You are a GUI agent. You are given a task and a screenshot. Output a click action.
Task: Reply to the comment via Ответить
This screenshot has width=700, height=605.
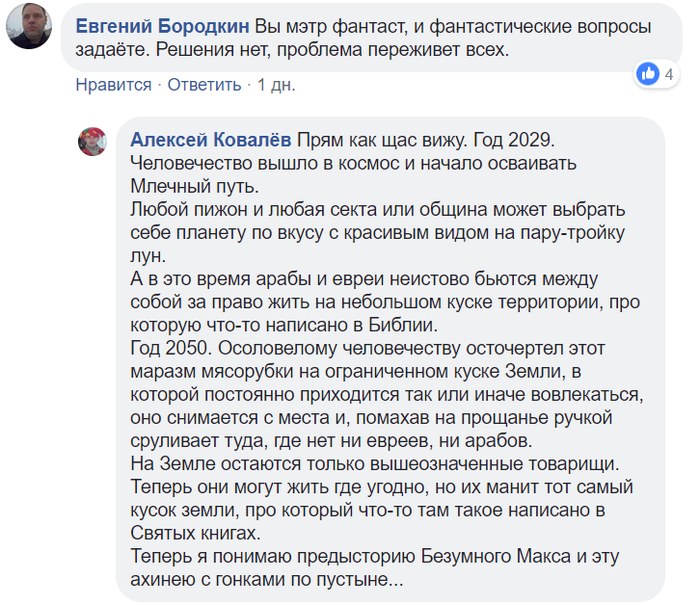coord(204,85)
